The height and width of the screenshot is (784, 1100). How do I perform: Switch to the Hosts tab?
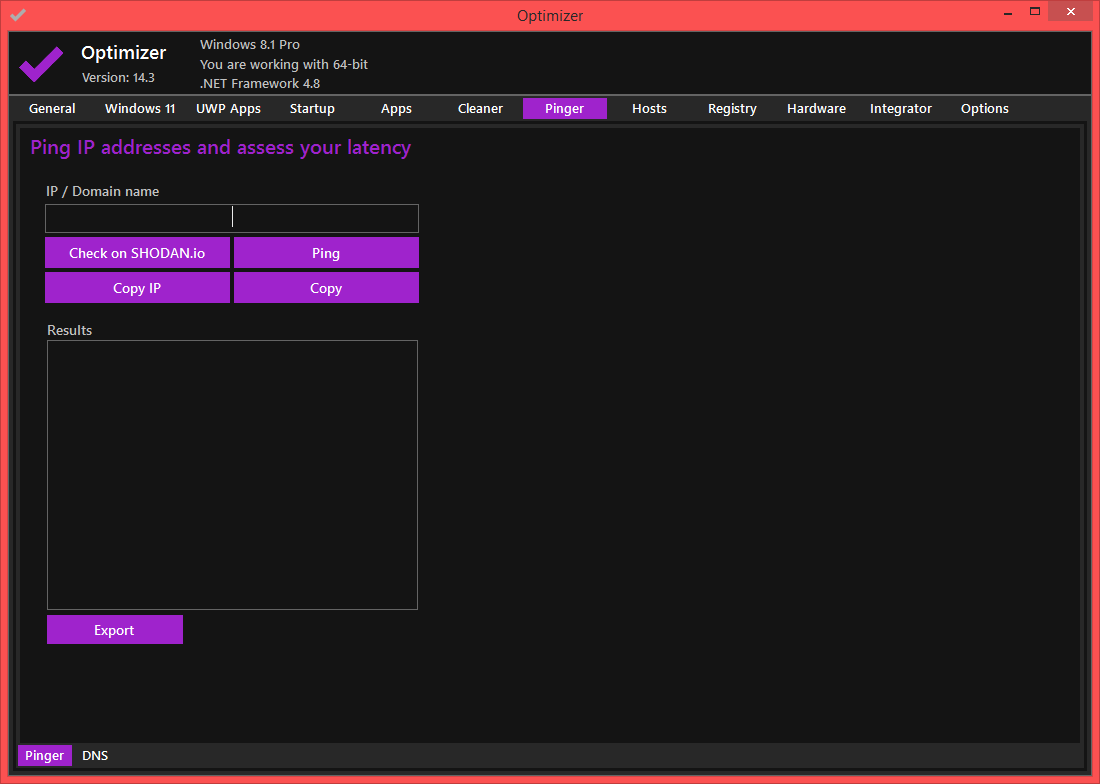[649, 108]
